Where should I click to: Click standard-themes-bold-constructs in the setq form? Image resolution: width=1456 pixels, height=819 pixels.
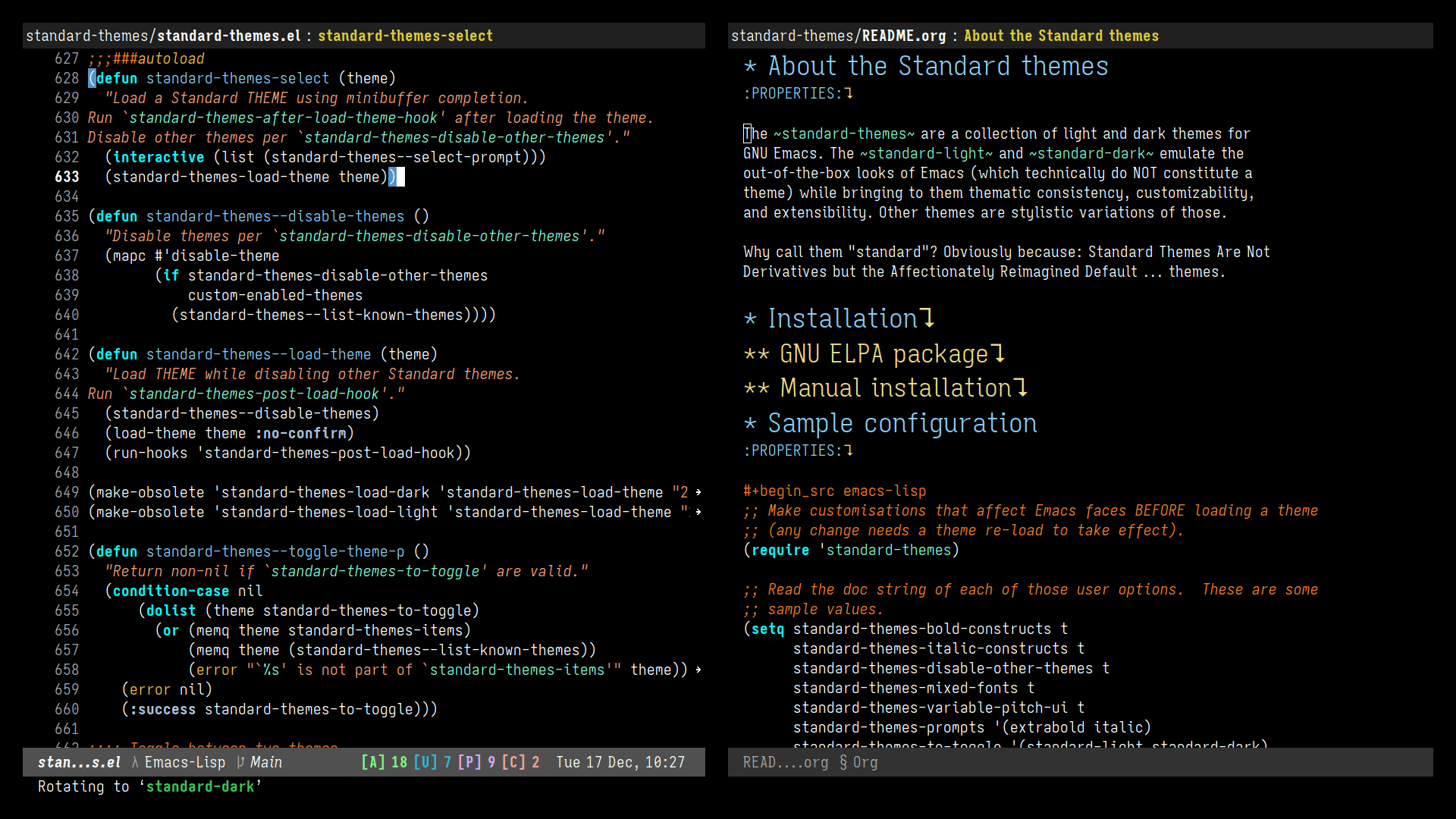click(x=922, y=629)
